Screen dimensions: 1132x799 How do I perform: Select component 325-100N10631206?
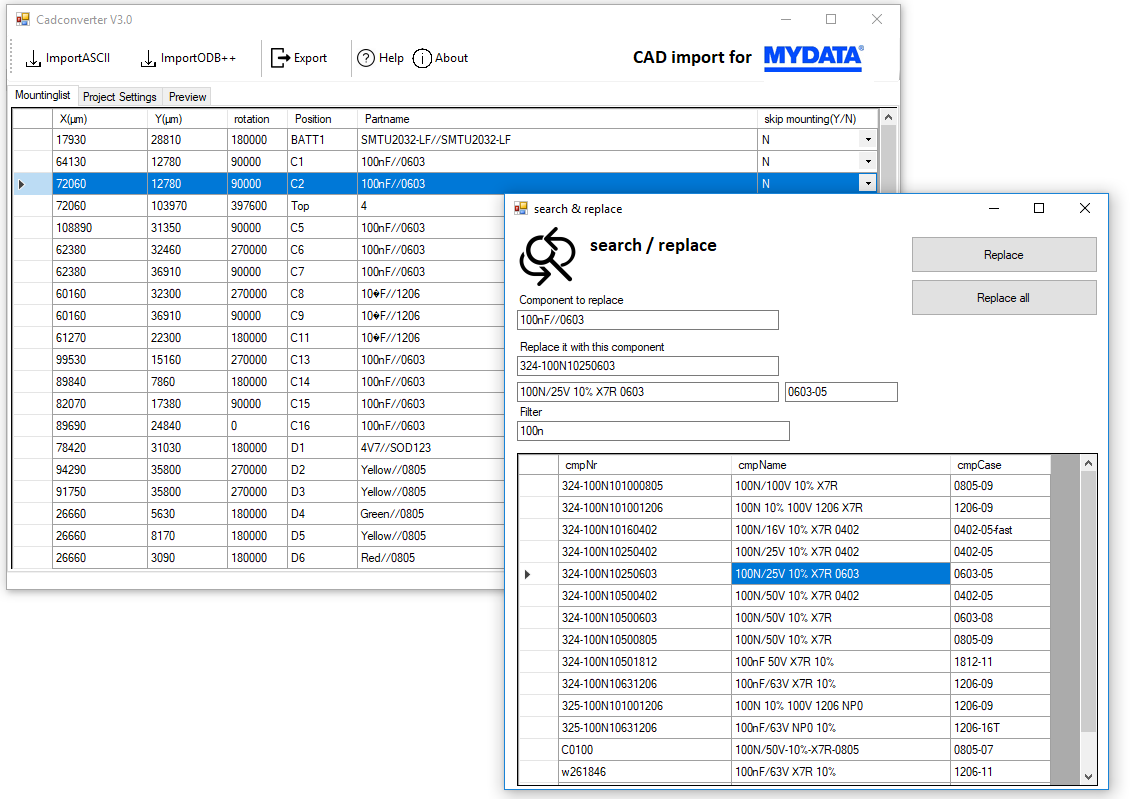coord(645,728)
